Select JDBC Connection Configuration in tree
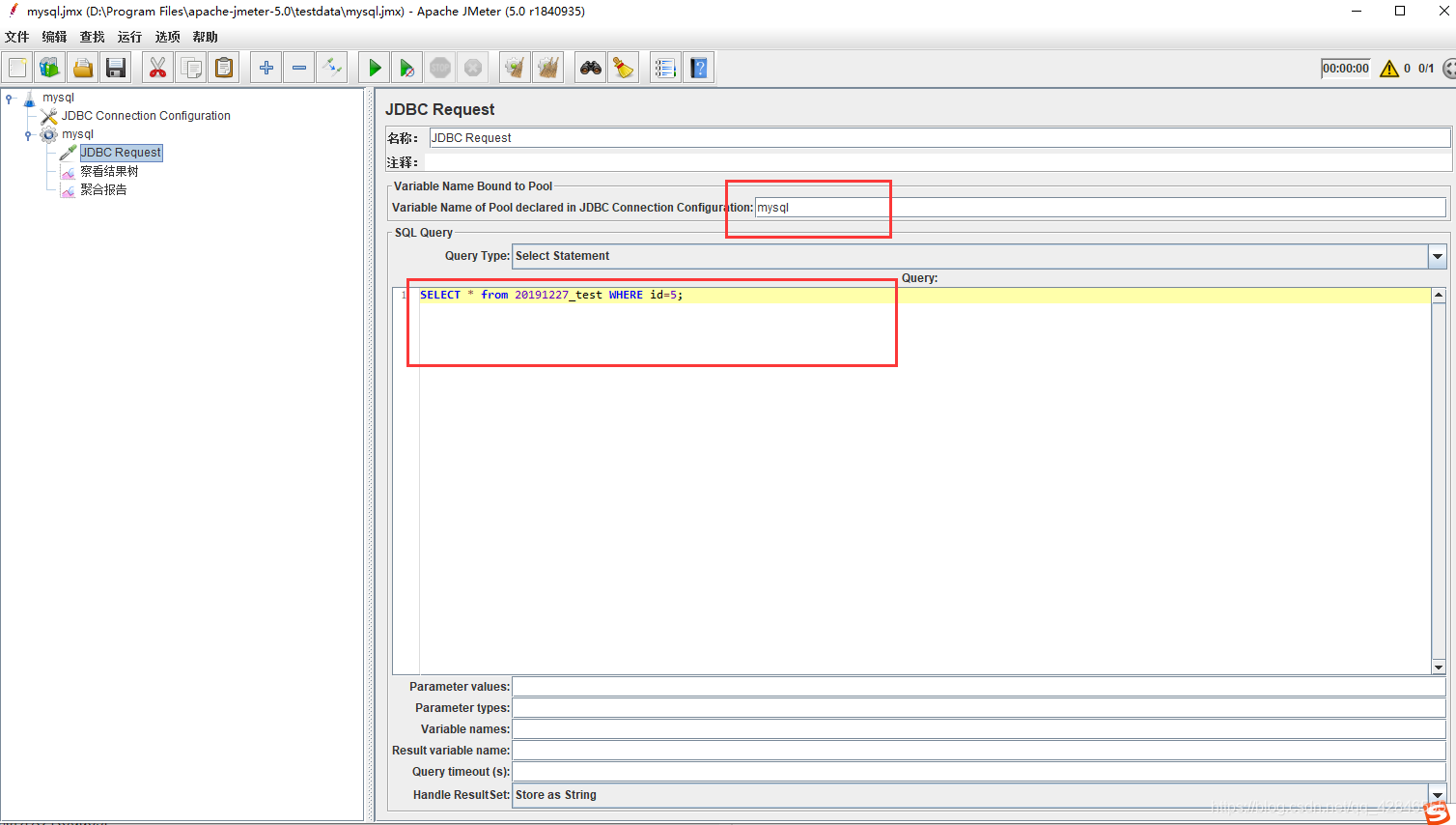Image resolution: width=1456 pixels, height=825 pixels. pos(146,116)
